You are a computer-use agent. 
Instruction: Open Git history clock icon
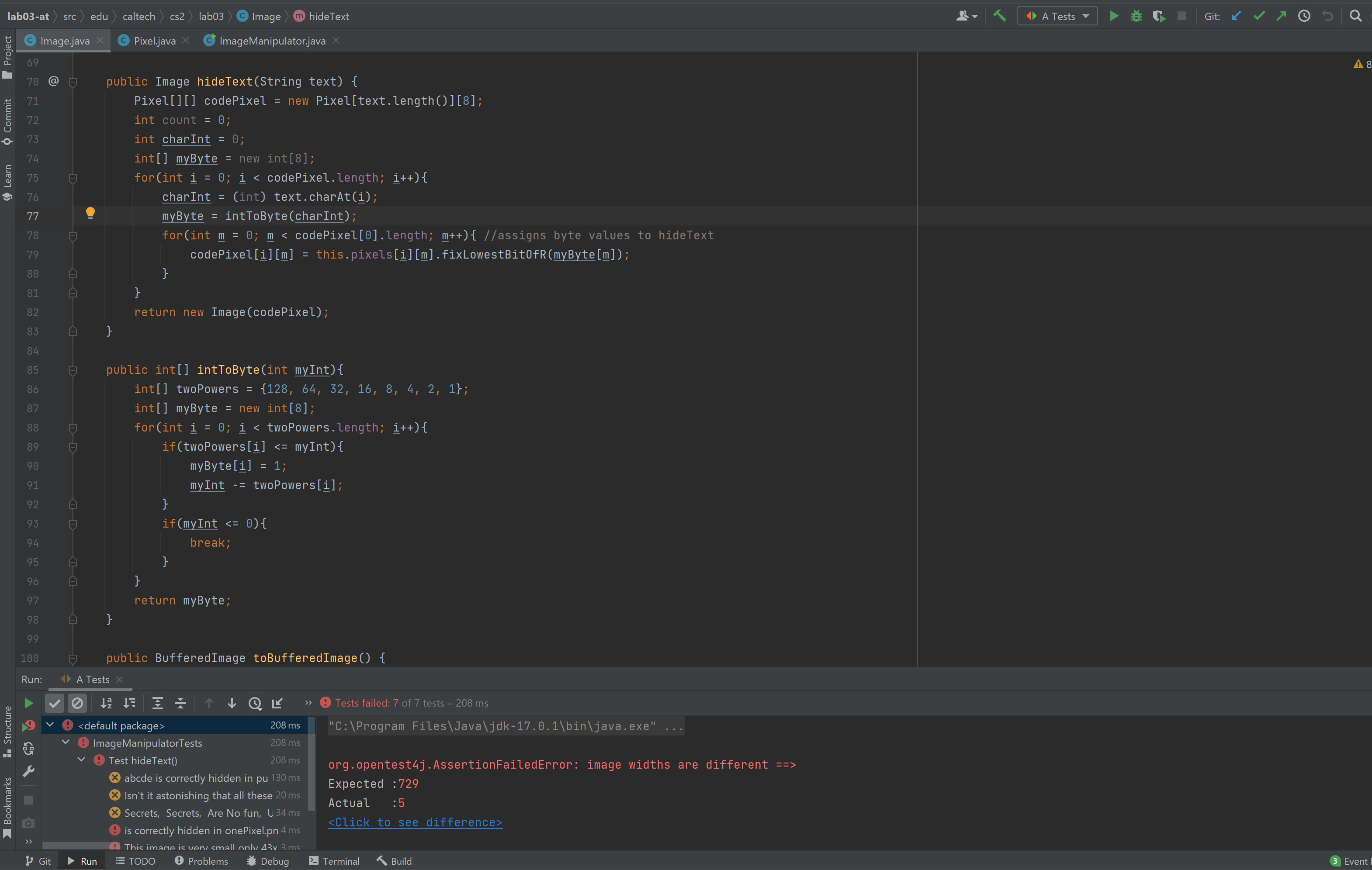[1304, 16]
